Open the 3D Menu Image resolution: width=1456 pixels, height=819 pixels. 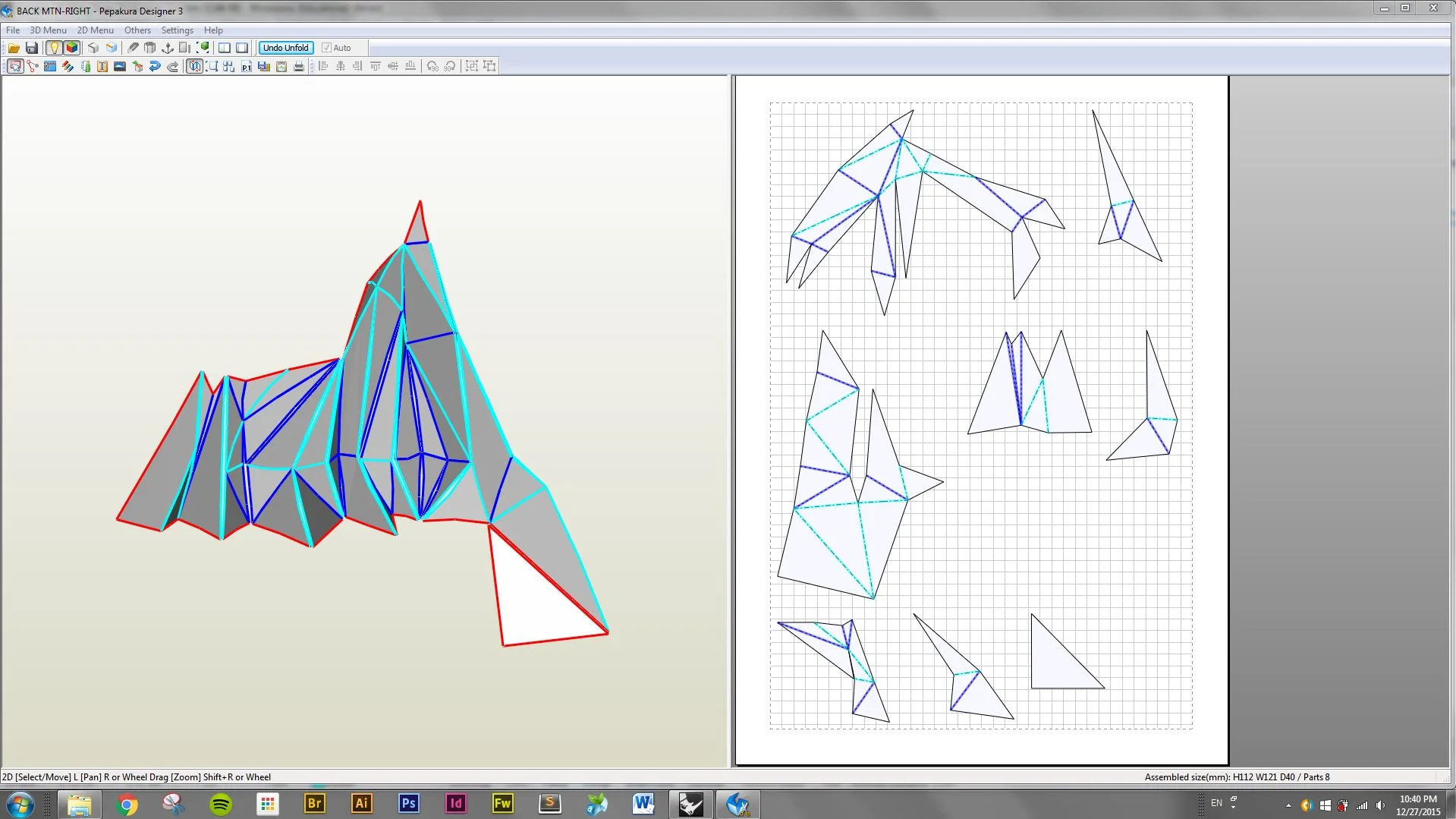(x=48, y=30)
